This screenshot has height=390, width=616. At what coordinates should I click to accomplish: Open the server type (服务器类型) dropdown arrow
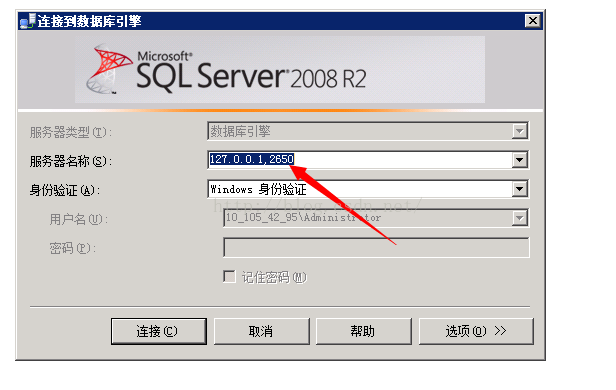(x=519, y=131)
